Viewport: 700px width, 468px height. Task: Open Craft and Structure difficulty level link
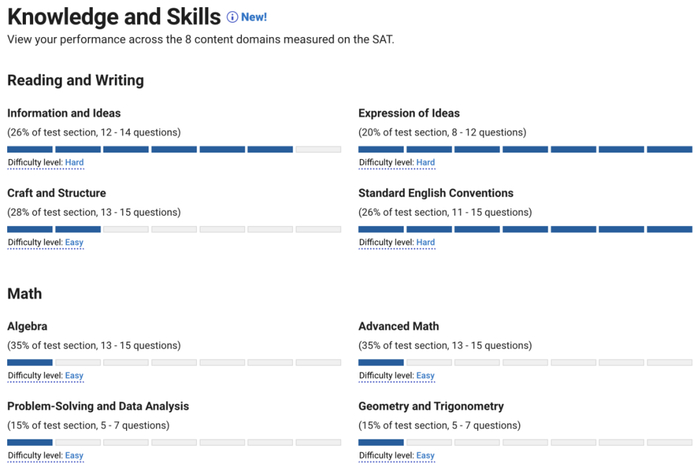pos(74,242)
